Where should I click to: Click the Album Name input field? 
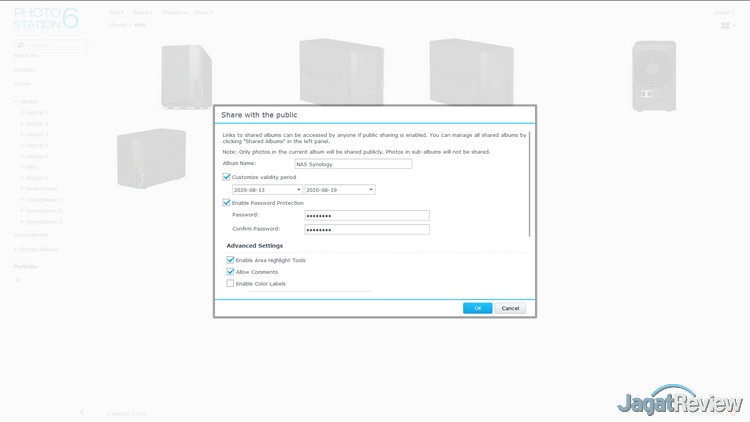click(x=353, y=164)
